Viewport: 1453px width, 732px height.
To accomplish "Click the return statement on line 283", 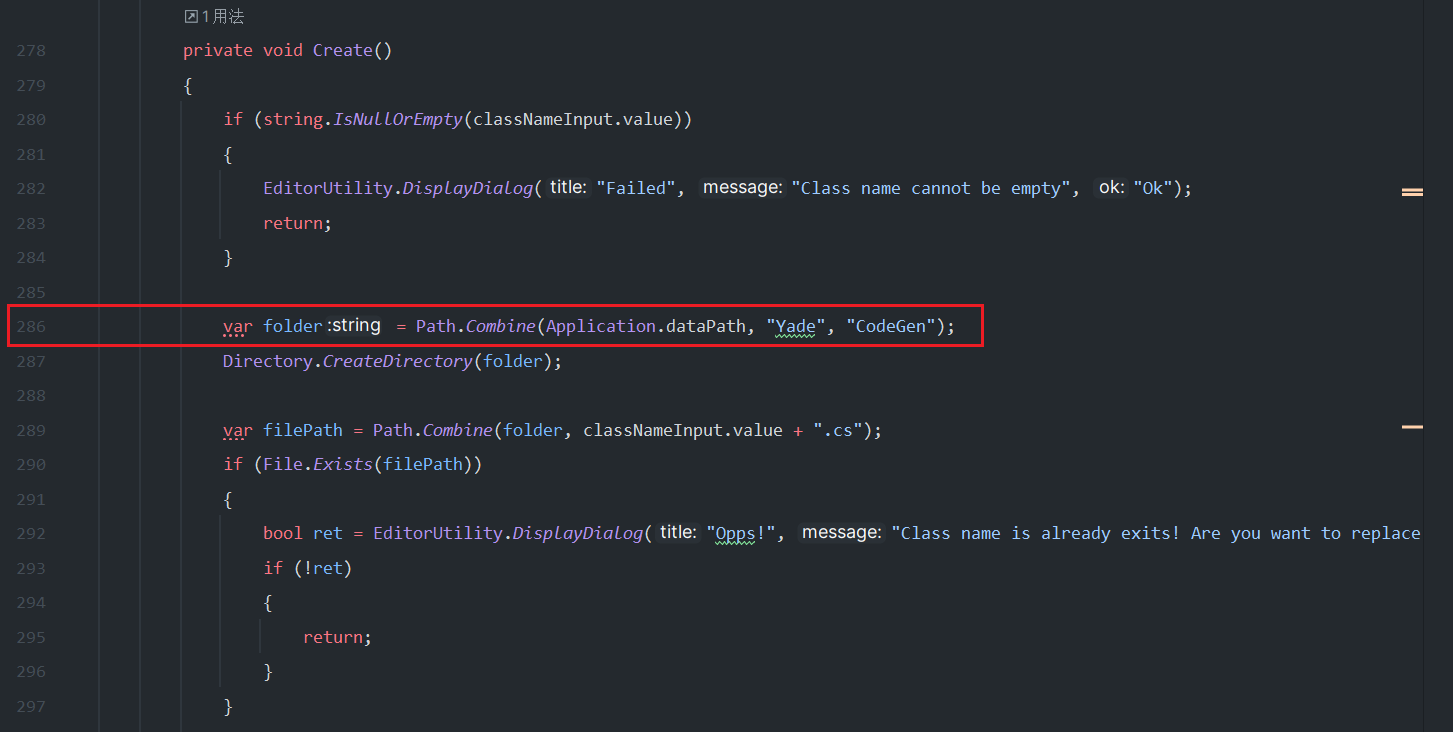I will [x=292, y=223].
